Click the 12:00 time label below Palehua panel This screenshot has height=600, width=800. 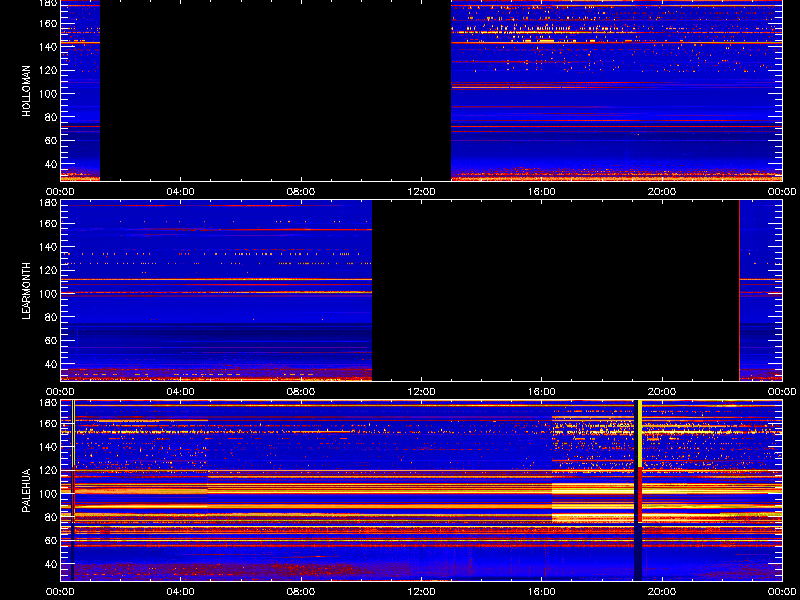coord(421,592)
